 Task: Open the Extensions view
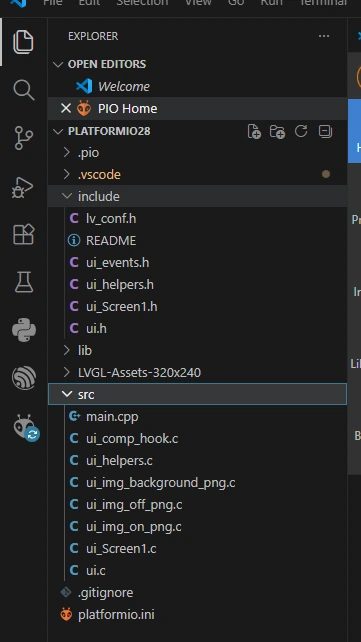tap(23, 234)
